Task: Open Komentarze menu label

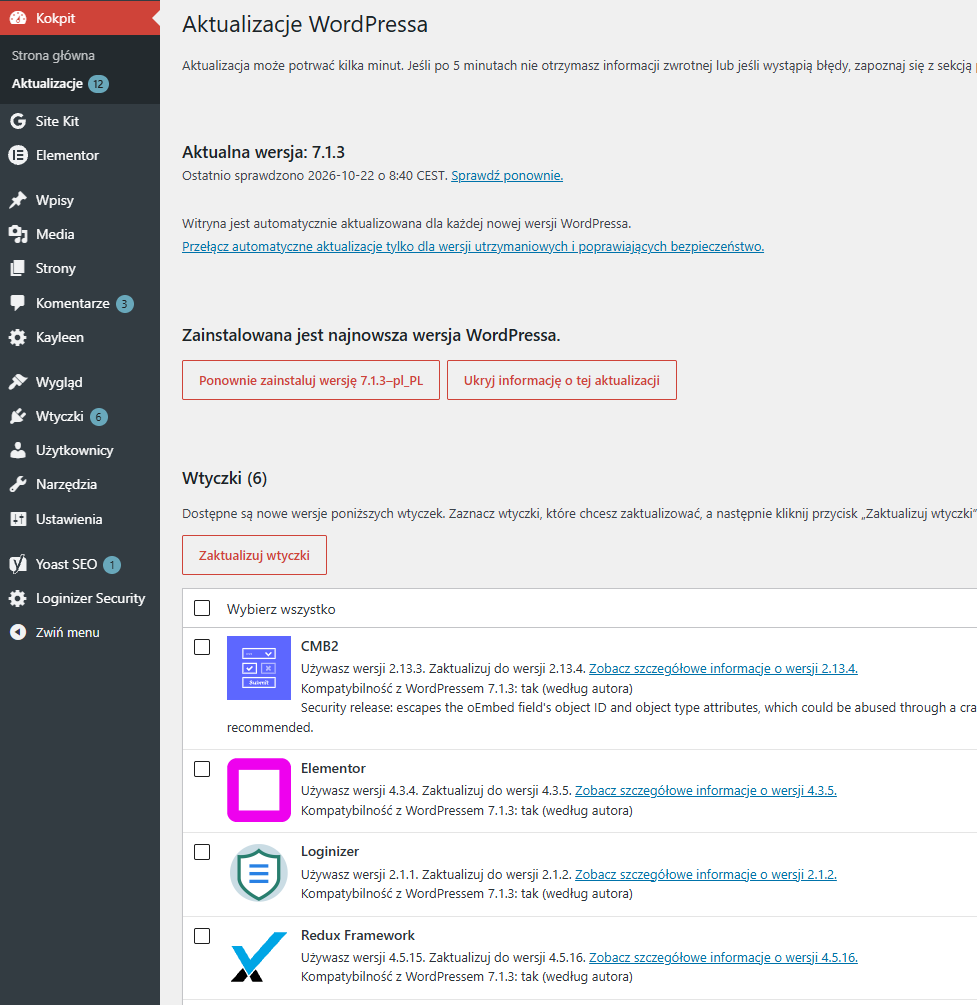Action: (72, 303)
